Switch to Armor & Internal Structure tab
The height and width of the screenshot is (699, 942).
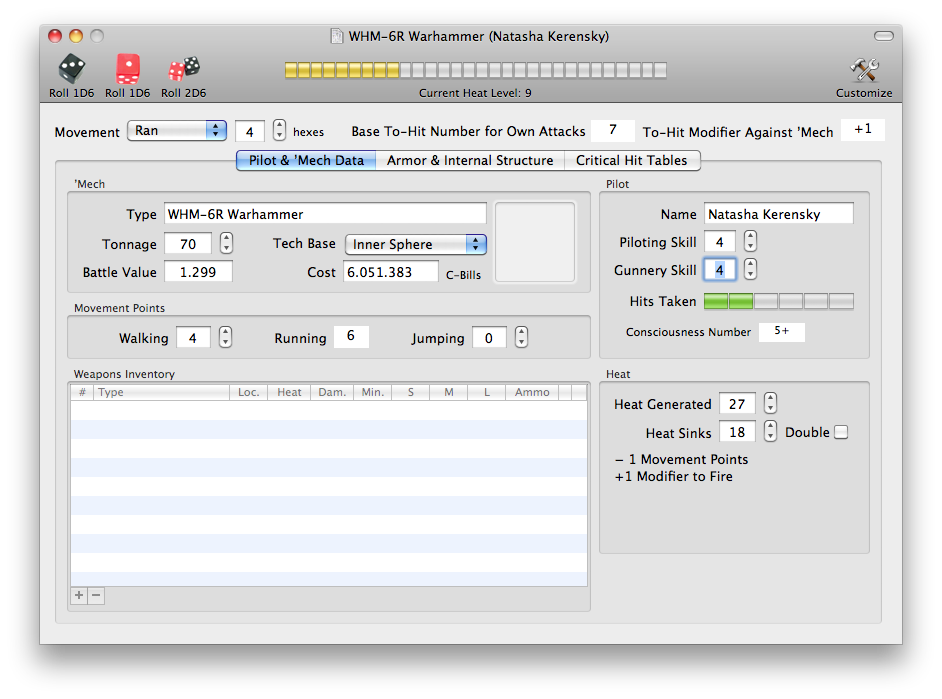tap(470, 160)
